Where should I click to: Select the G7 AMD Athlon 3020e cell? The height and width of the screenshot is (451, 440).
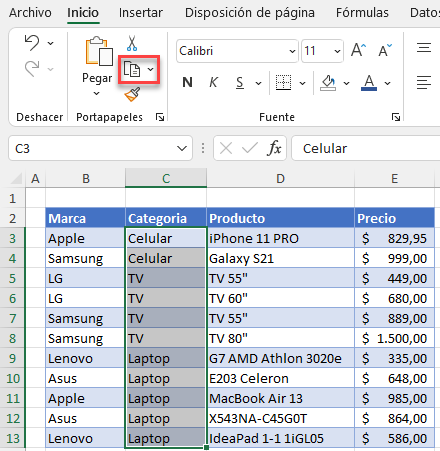point(280,359)
